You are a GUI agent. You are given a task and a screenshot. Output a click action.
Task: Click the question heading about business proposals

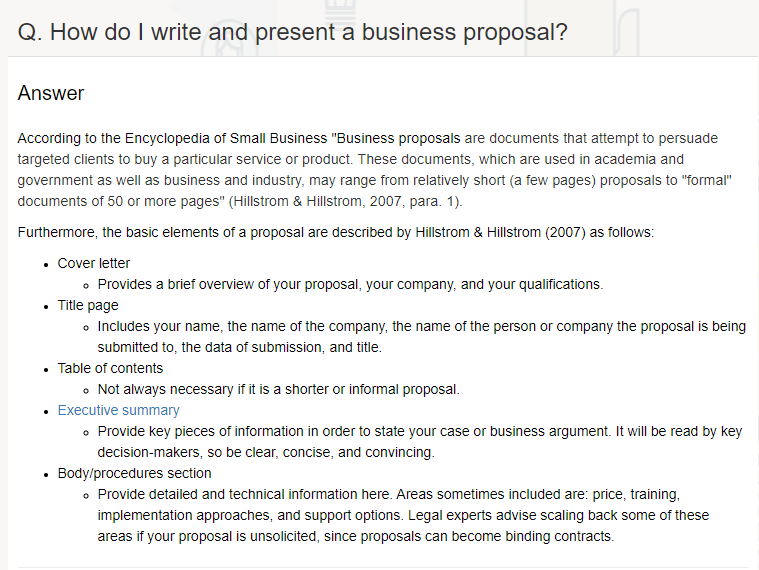292,32
